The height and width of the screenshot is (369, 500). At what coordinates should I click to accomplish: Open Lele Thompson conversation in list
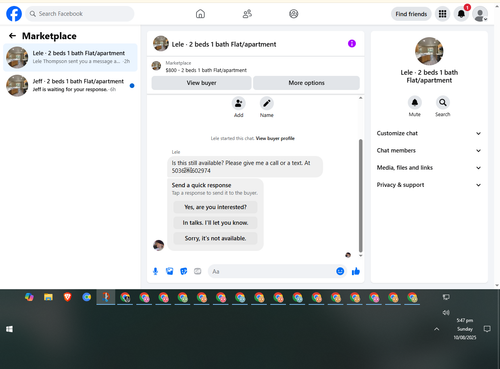[x=70, y=57]
